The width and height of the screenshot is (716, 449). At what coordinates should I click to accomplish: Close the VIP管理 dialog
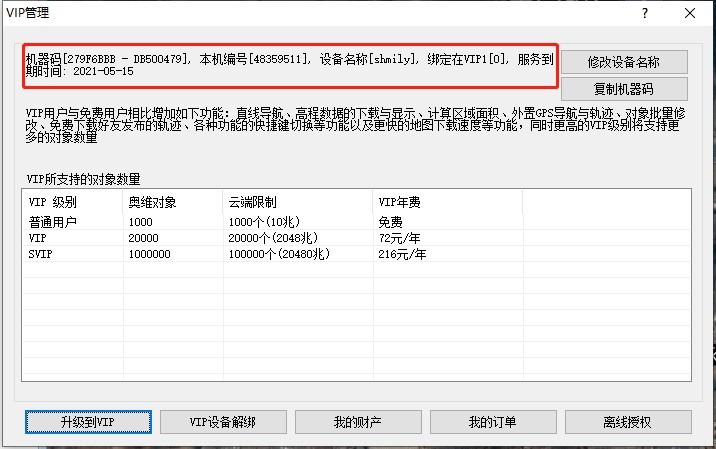(x=691, y=13)
